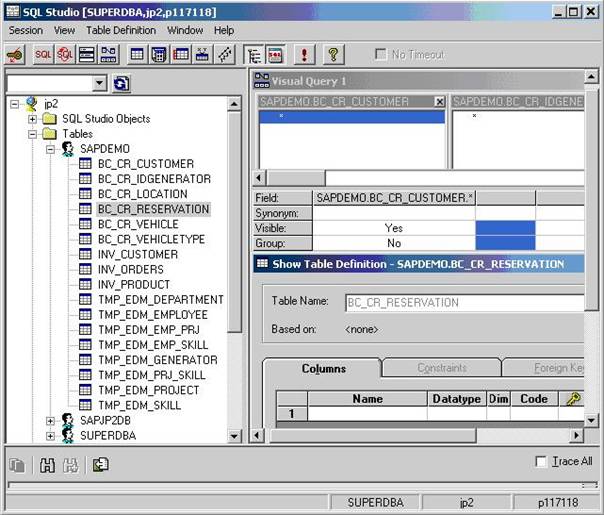604x515 pixels.
Task: Switch to the Constraints tab
Action: (441, 368)
